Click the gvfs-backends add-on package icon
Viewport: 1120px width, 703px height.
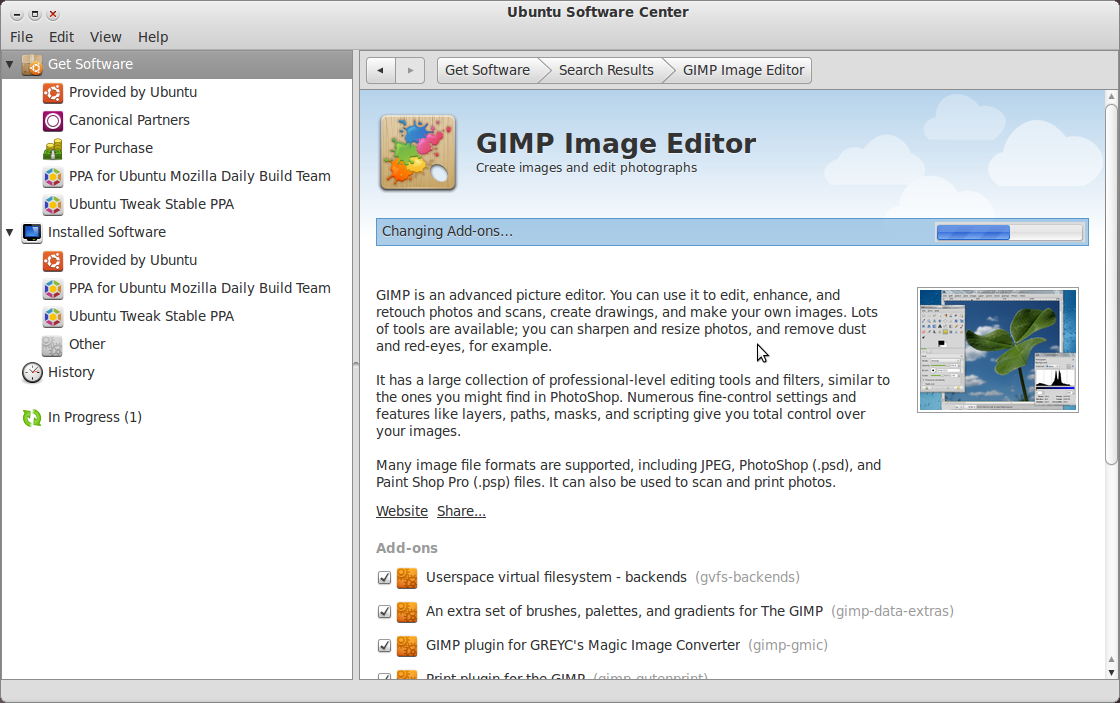pyautogui.click(x=407, y=577)
